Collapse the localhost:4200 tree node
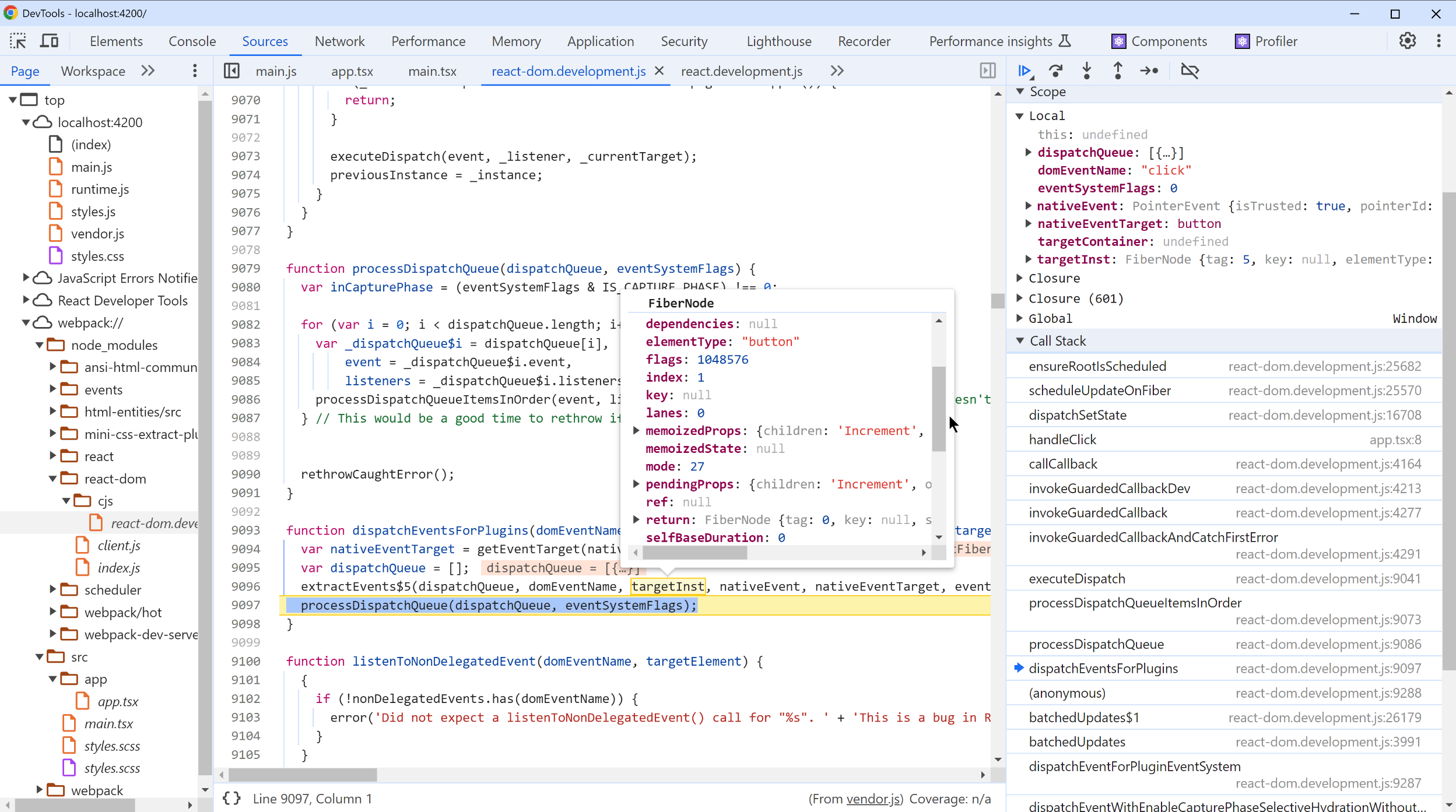1456x812 pixels. pos(26,122)
